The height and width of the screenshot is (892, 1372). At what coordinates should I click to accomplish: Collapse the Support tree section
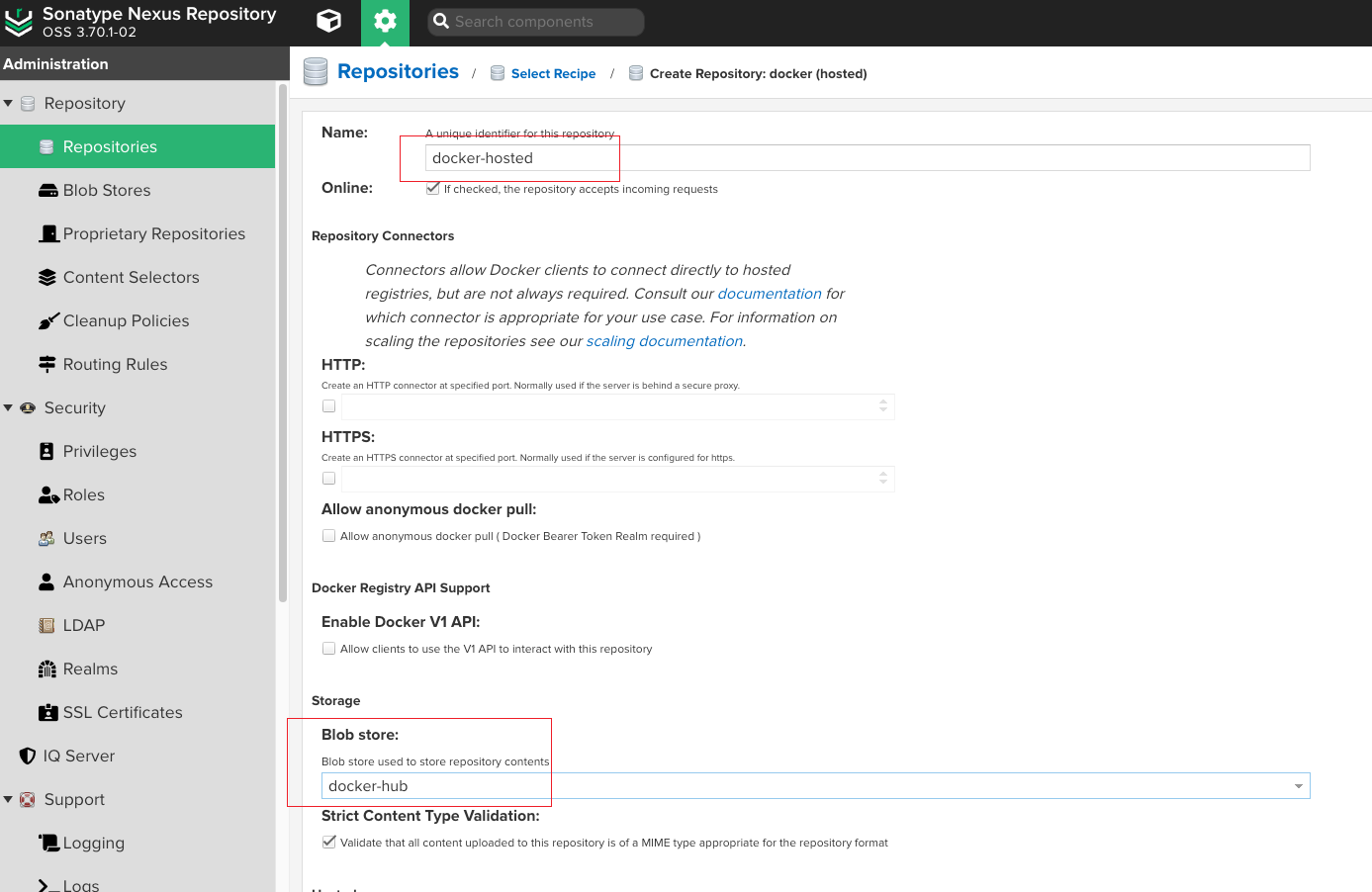(8, 799)
